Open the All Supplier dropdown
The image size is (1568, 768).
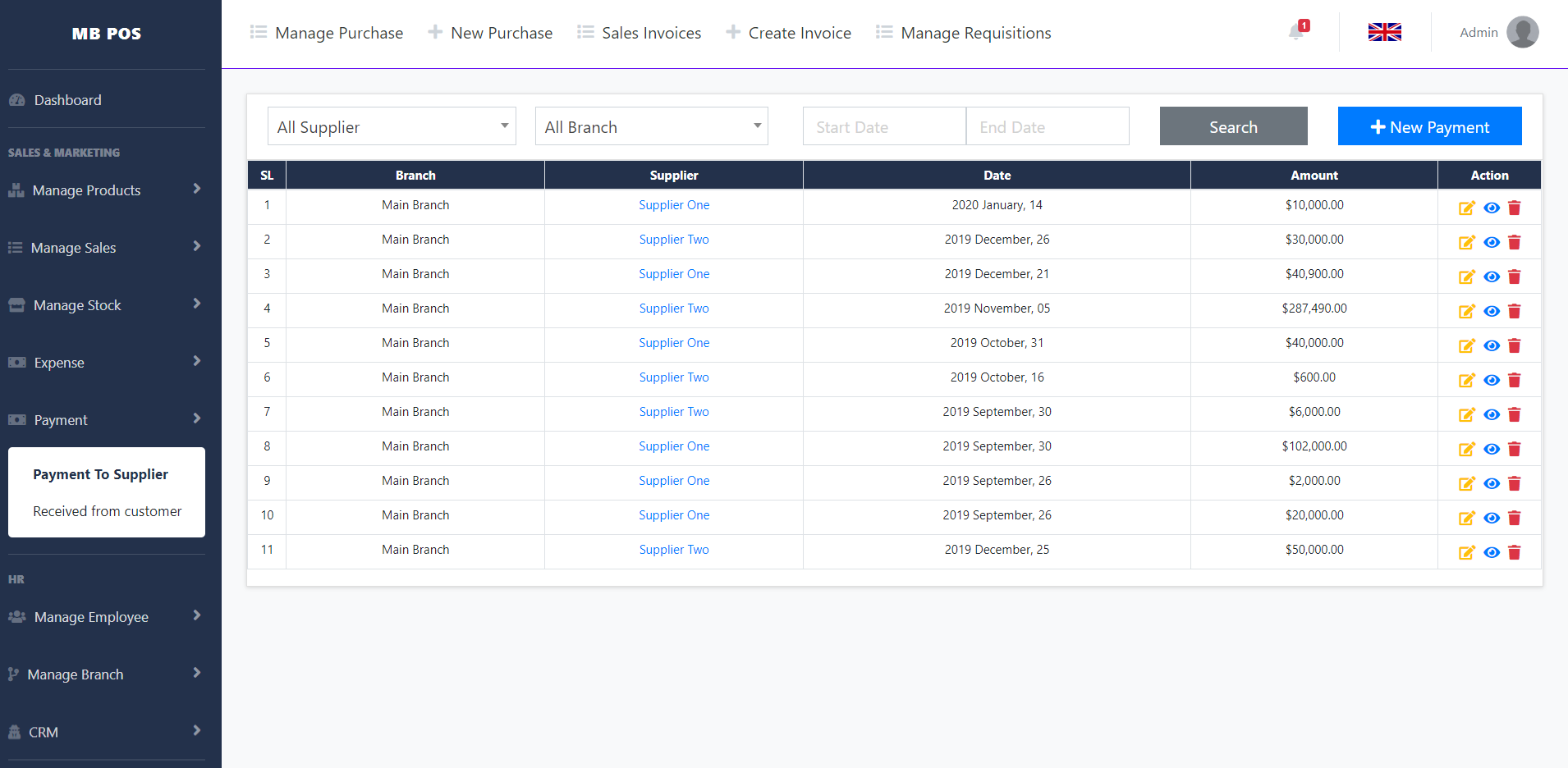392,126
